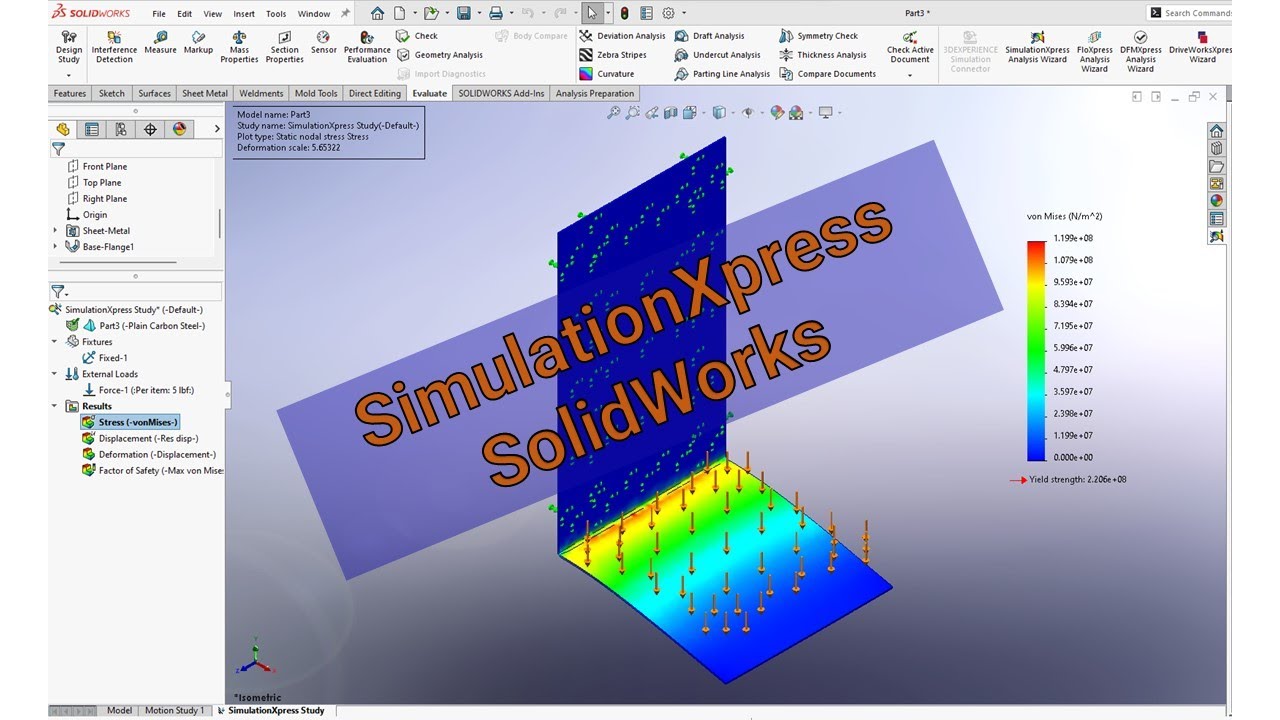The width and height of the screenshot is (1280, 720).
Task: Run Deviation Analysis
Action: pos(622,36)
